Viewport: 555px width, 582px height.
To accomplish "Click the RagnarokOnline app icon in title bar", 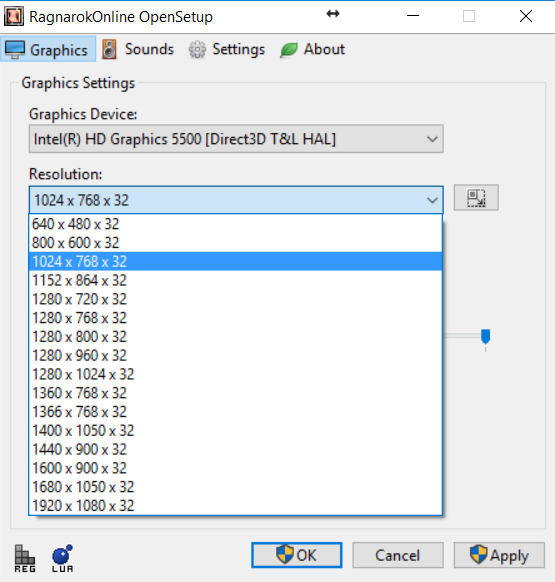I will (14, 16).
